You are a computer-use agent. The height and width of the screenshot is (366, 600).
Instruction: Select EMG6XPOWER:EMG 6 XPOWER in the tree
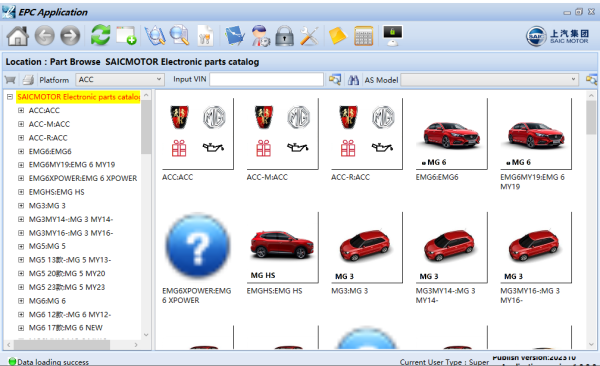pyautogui.click(x=83, y=178)
